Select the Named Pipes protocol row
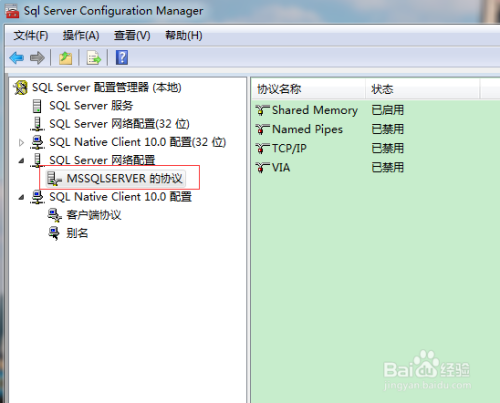500x403 pixels. click(307, 129)
